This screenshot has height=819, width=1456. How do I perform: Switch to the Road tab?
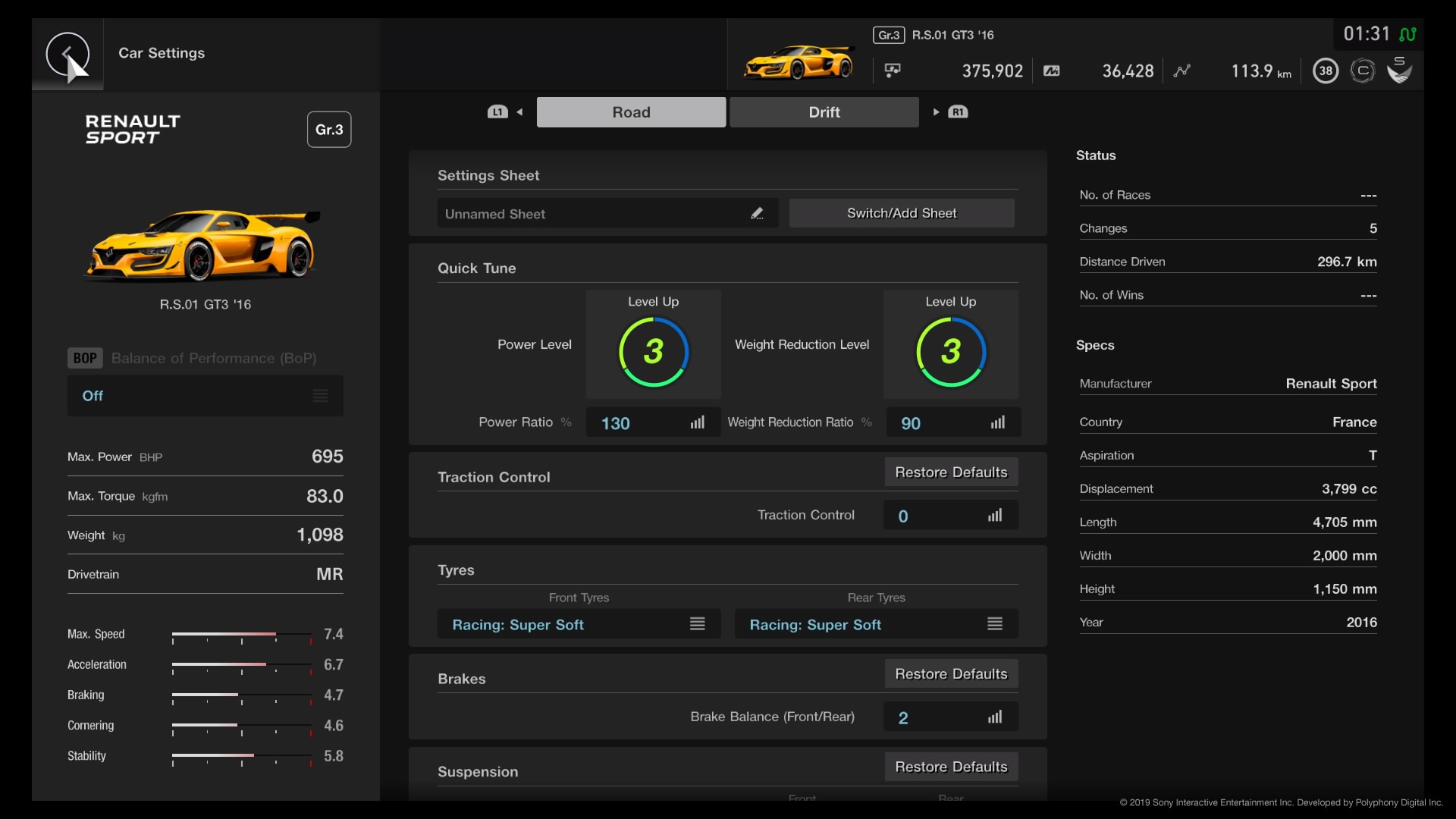click(631, 112)
